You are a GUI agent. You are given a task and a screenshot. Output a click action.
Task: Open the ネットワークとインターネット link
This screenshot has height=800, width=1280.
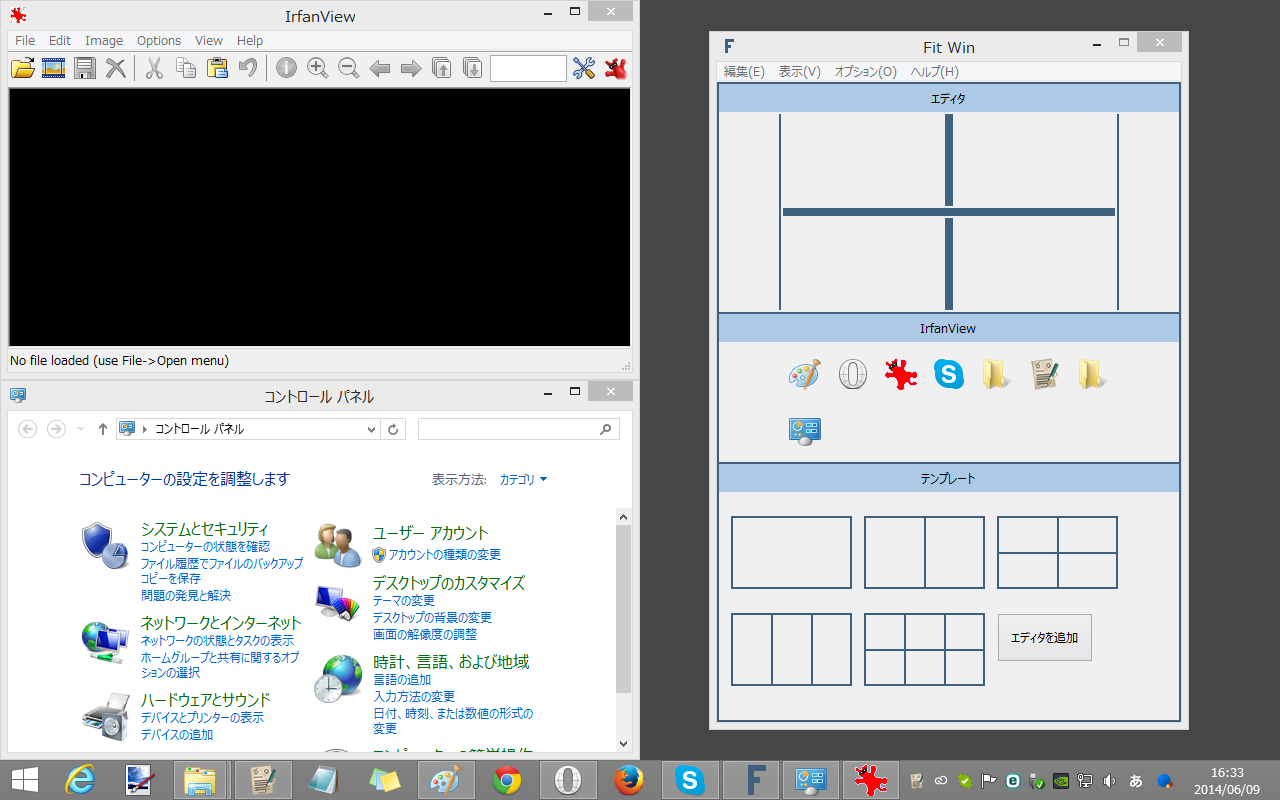221,623
